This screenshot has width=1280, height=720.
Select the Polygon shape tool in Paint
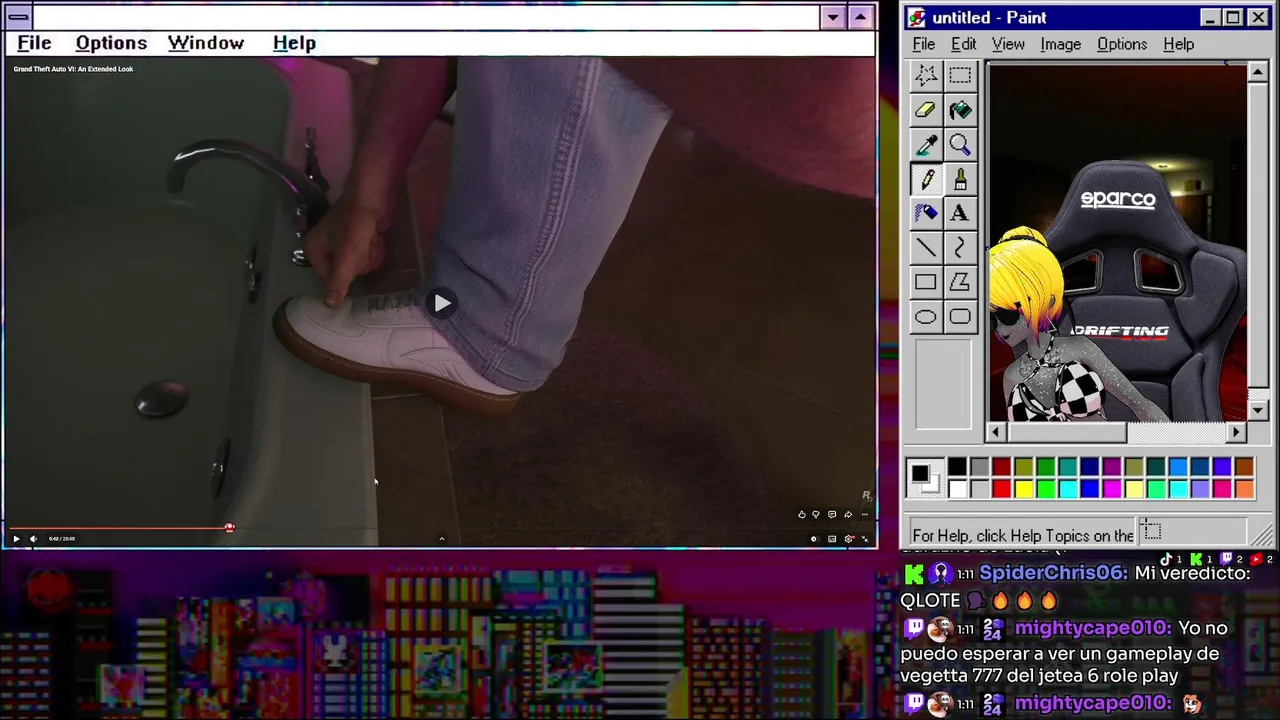pos(960,282)
